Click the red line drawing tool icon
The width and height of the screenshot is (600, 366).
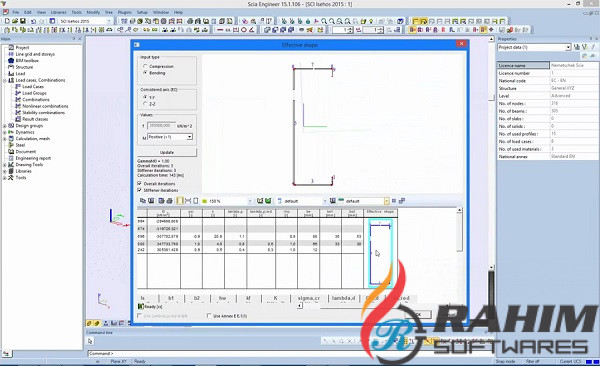click(x=220, y=29)
